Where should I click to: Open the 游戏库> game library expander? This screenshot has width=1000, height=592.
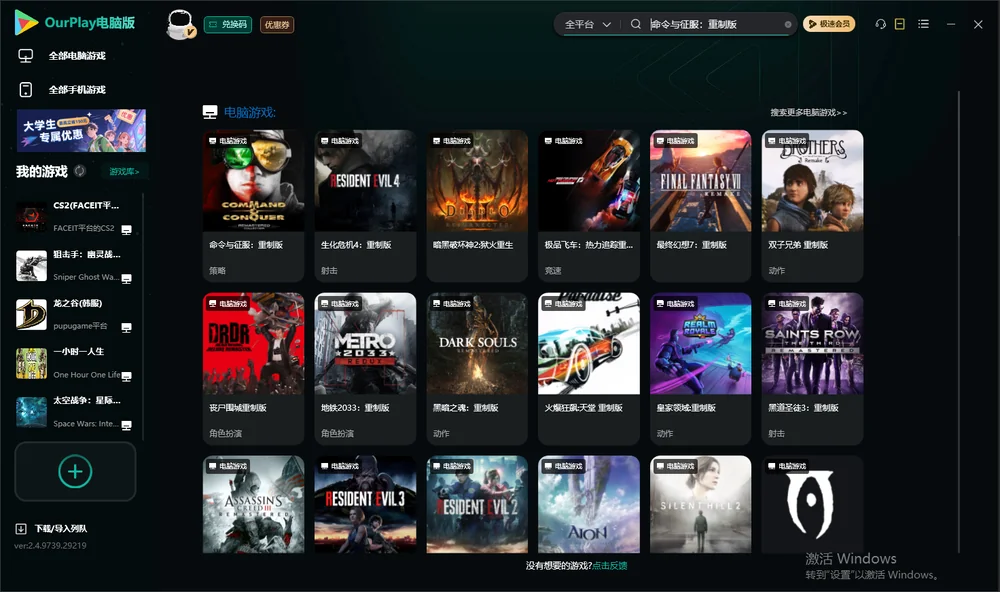pyautogui.click(x=124, y=172)
